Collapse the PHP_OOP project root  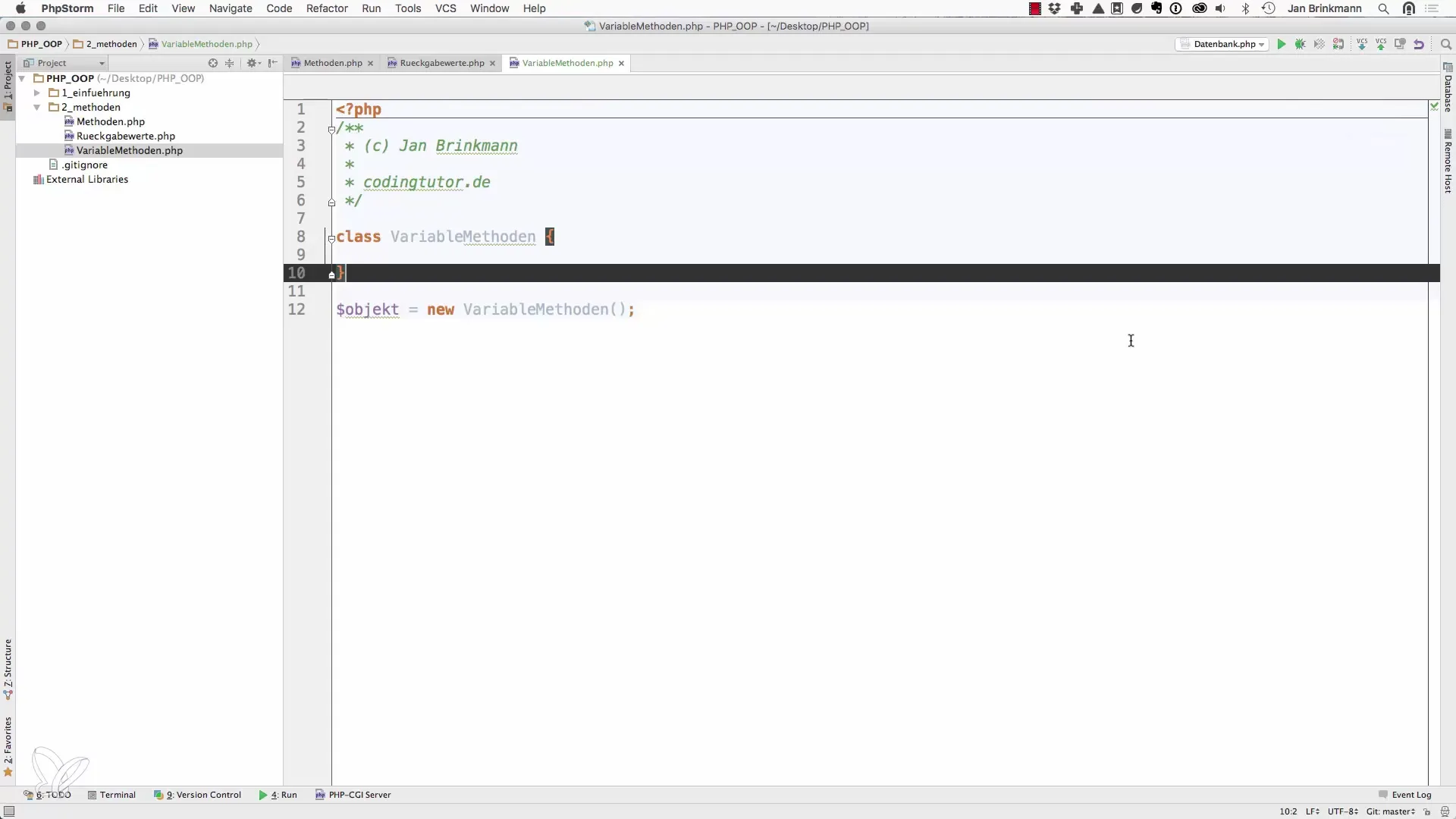[x=22, y=78]
